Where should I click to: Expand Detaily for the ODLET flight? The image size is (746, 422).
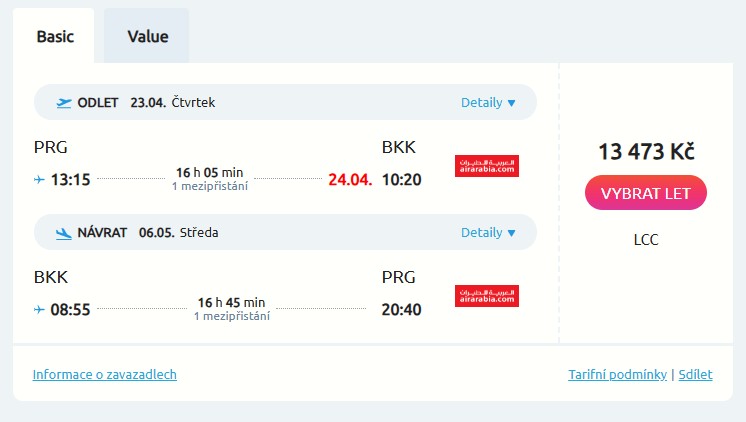(x=488, y=102)
